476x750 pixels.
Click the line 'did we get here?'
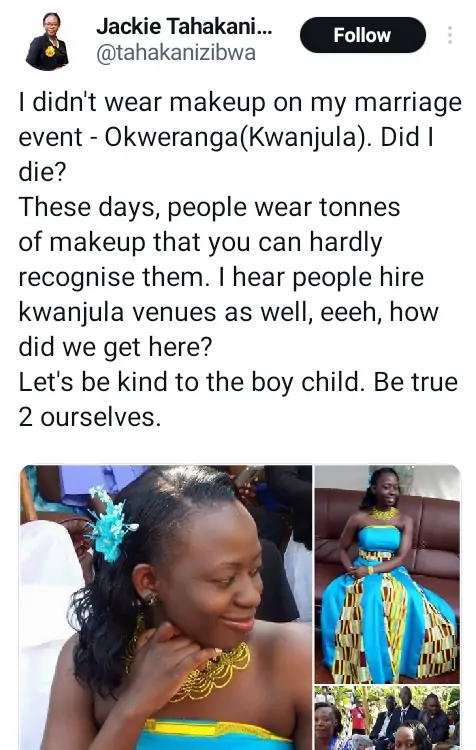tap(115, 347)
